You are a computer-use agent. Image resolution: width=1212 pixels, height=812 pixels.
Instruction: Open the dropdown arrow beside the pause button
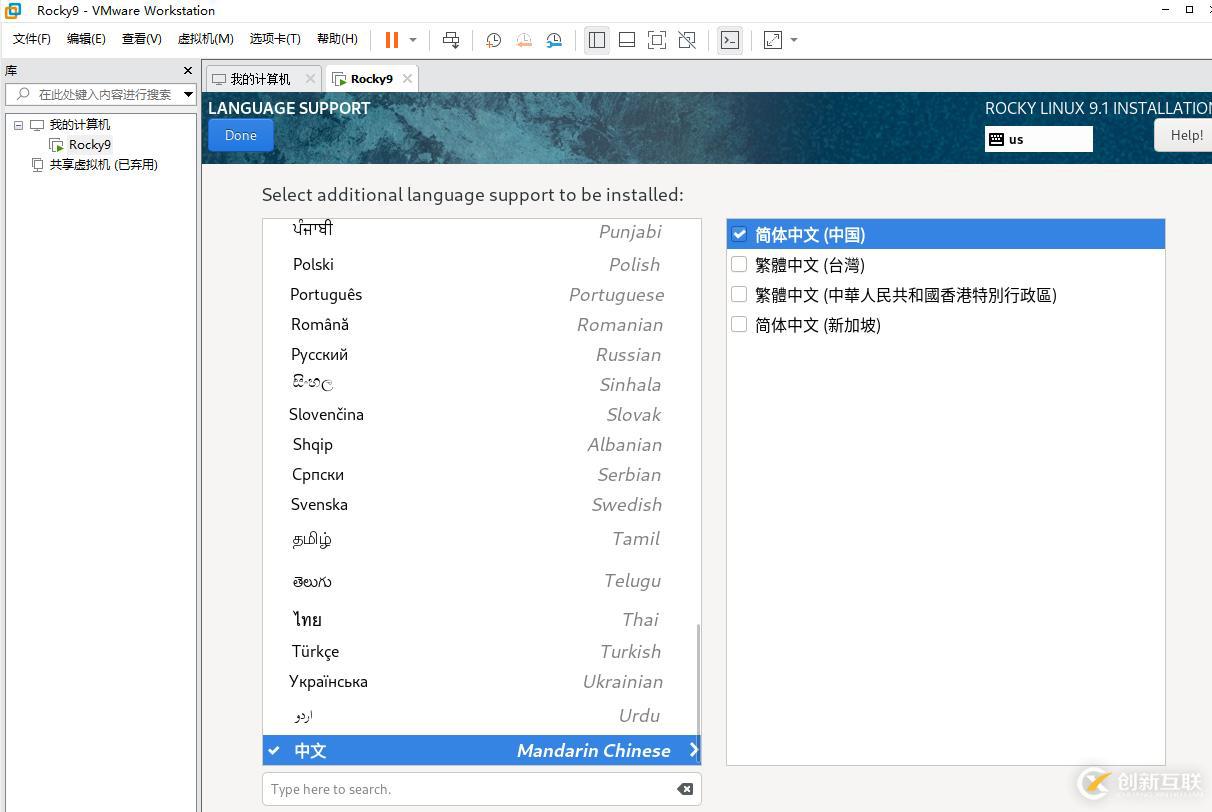413,40
